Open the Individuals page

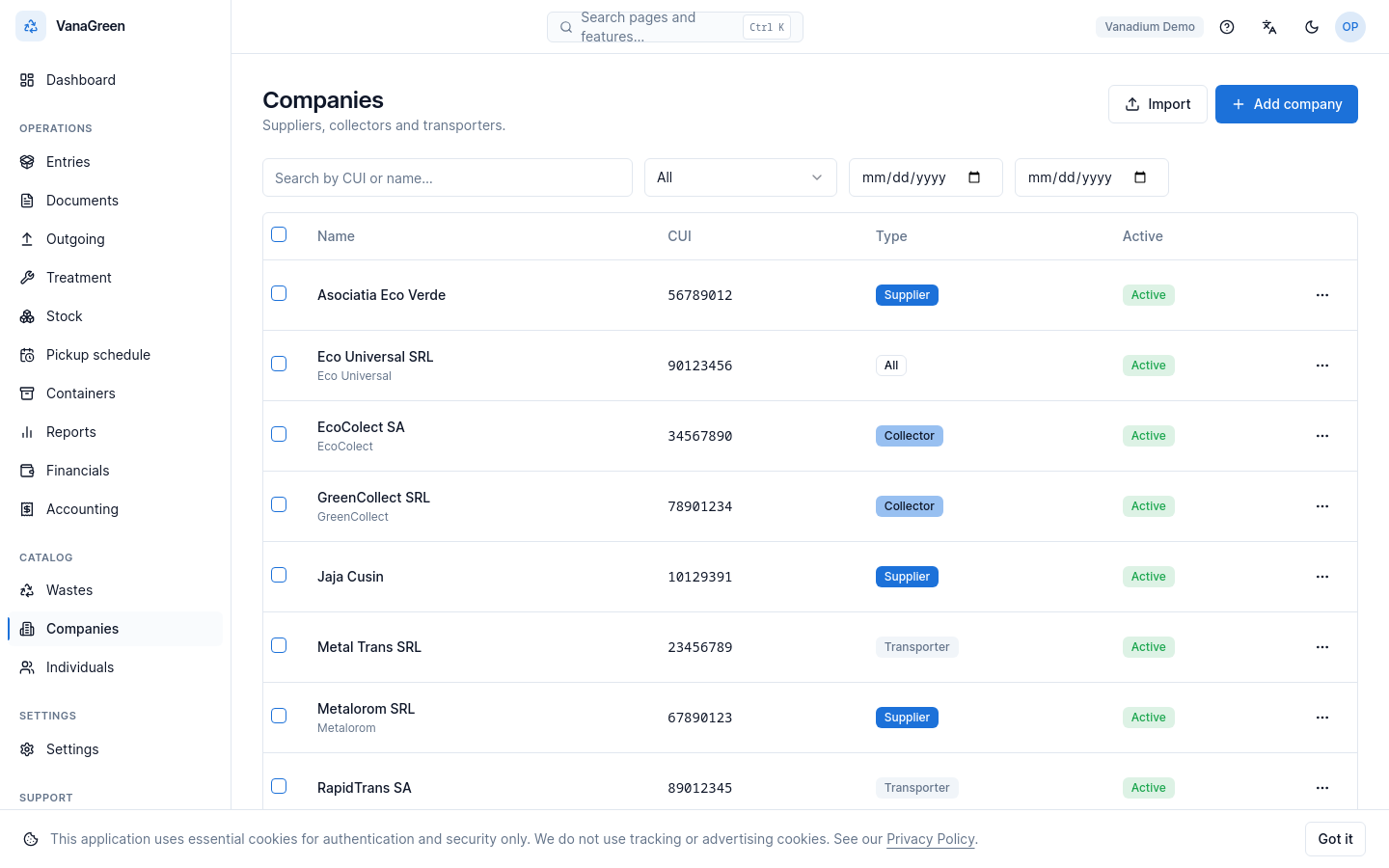tap(115, 667)
